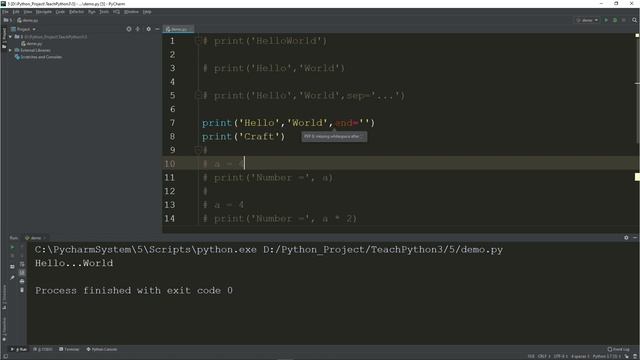Click the print output icon in Run panel
Image resolution: width=640 pixels, height=360 pixels.
[22, 281]
